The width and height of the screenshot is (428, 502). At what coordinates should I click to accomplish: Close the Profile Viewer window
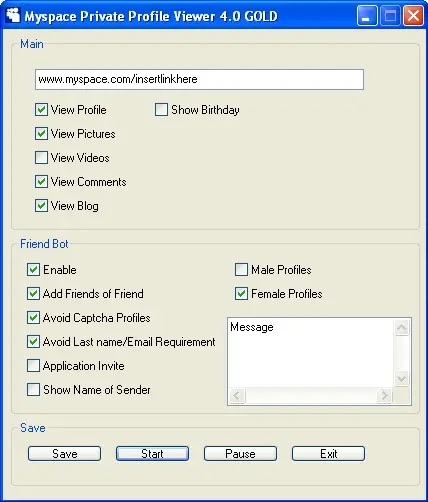[413, 16]
